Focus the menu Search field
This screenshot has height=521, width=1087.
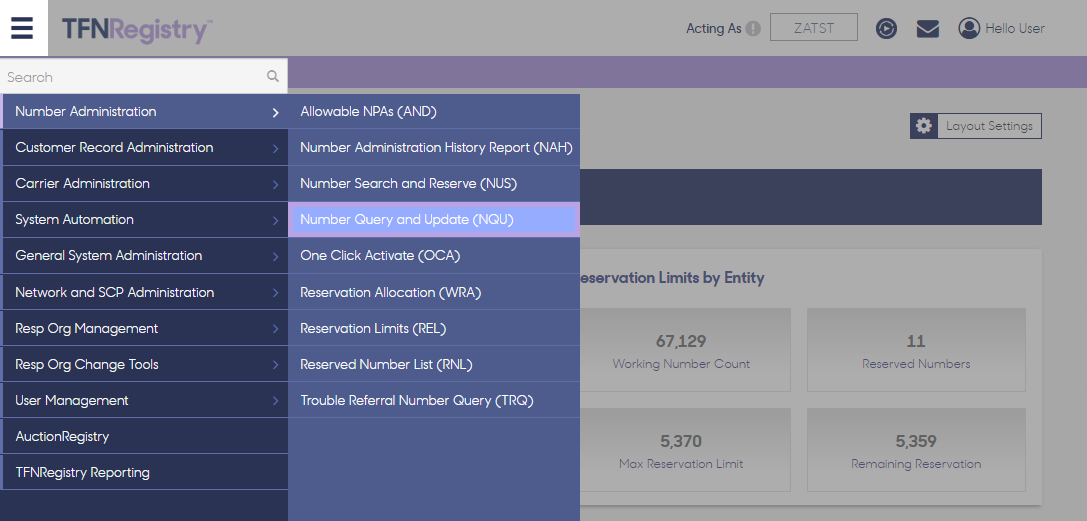pos(144,76)
